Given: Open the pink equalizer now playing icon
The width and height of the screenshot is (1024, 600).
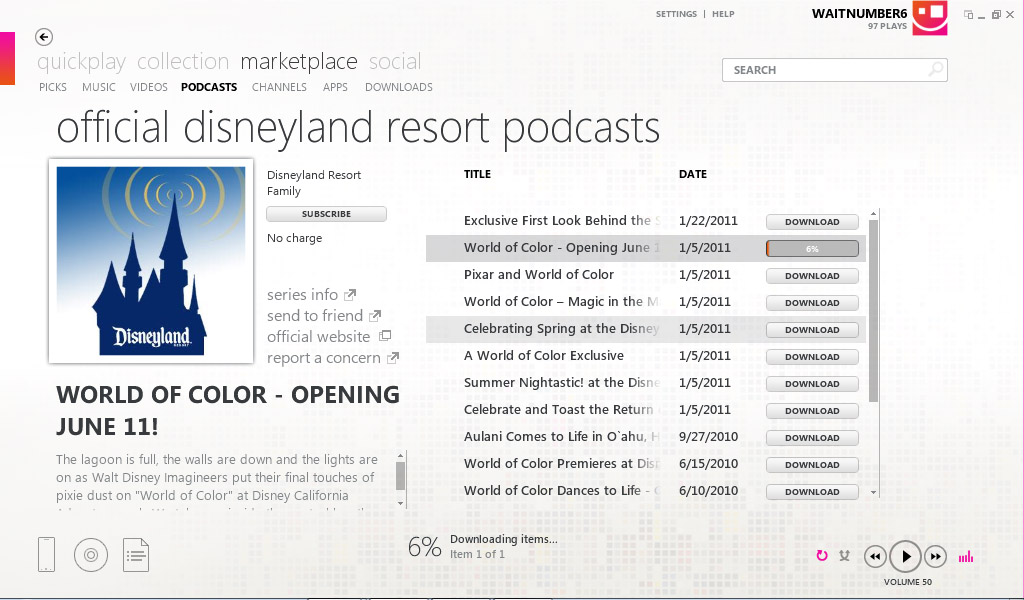Looking at the screenshot, I should point(966,556).
